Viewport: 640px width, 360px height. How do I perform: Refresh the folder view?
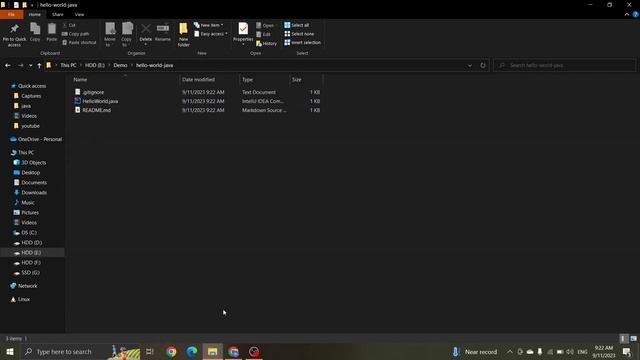[483, 65]
